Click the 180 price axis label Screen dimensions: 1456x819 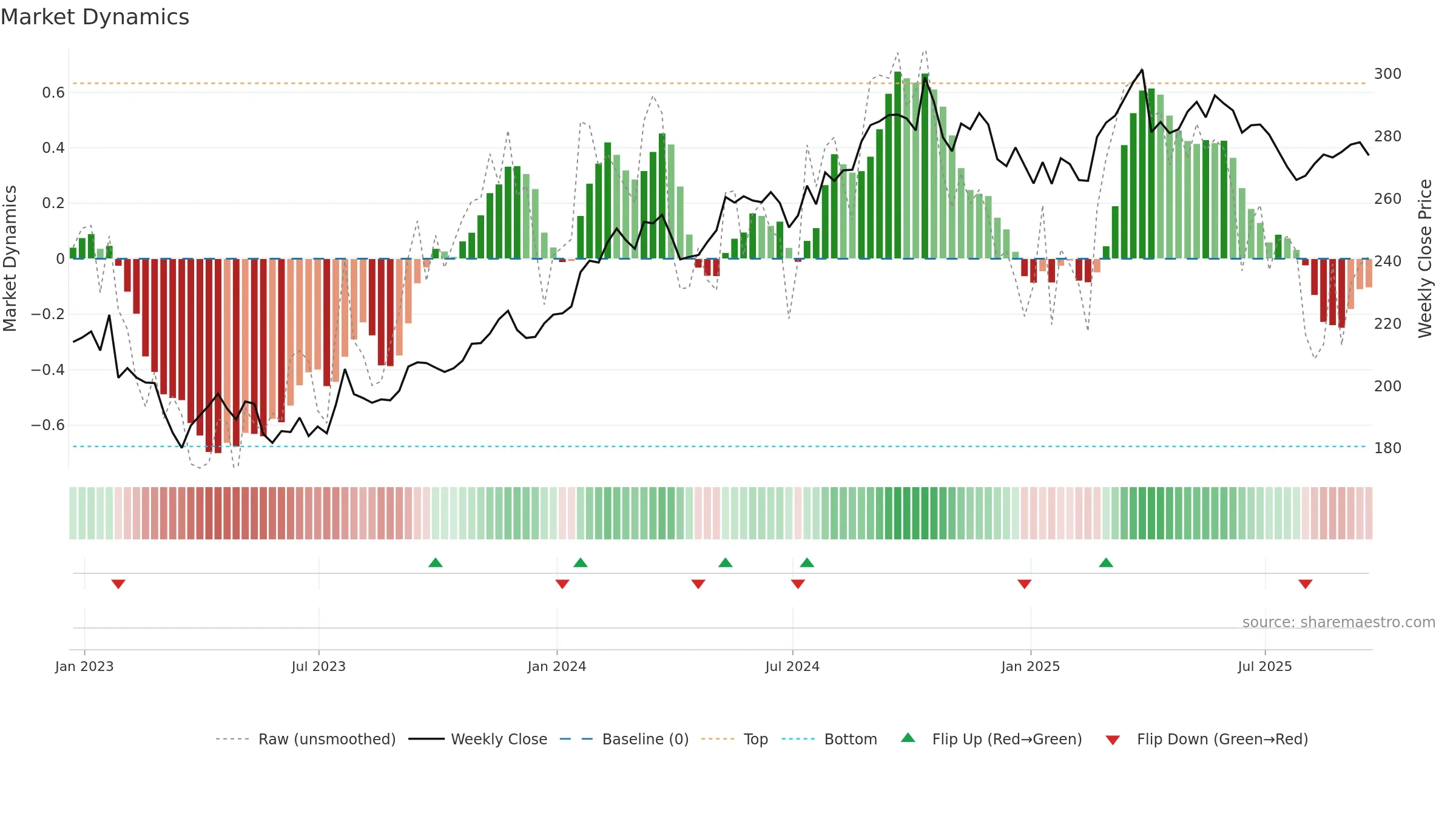coord(1388,448)
